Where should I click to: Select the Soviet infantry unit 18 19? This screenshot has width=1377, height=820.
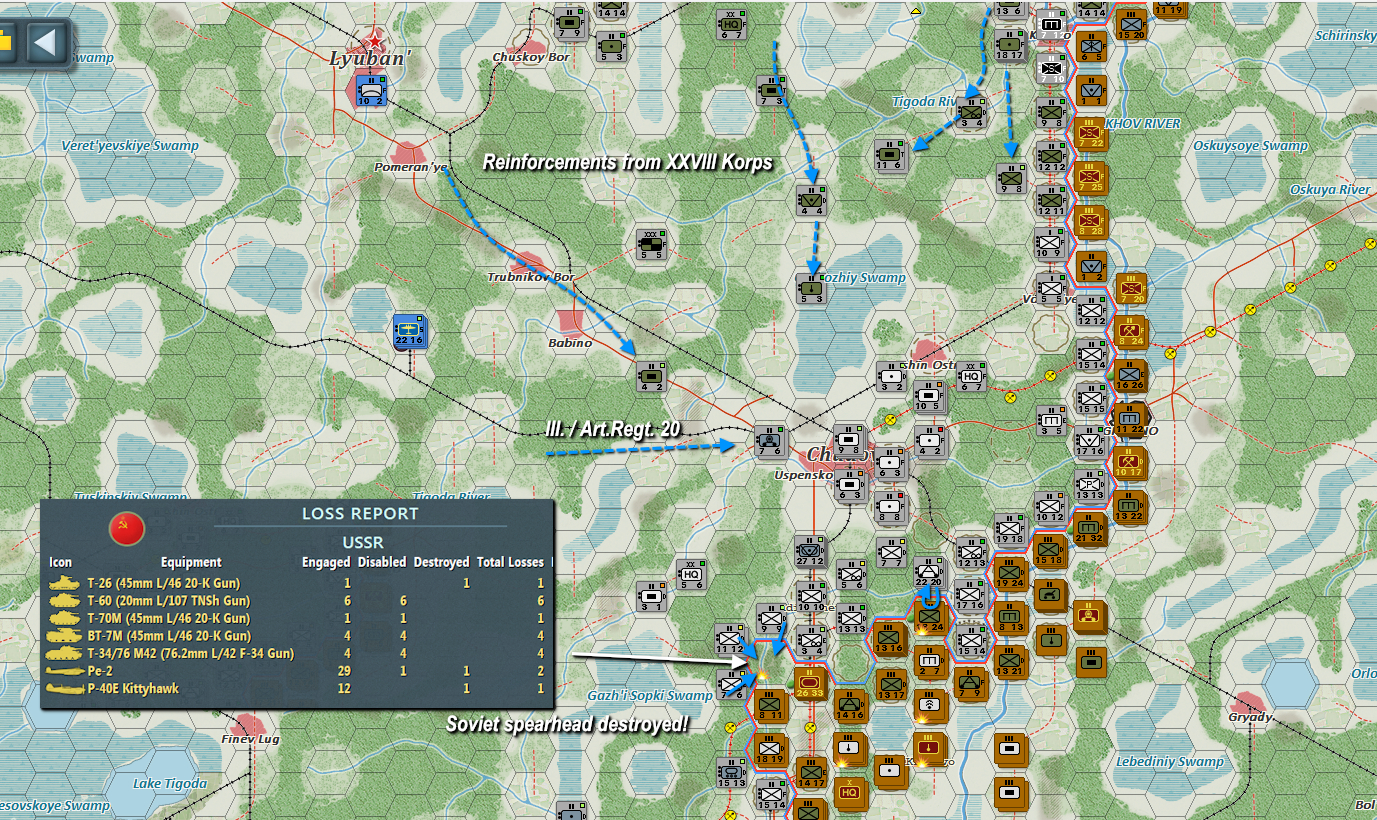click(770, 749)
